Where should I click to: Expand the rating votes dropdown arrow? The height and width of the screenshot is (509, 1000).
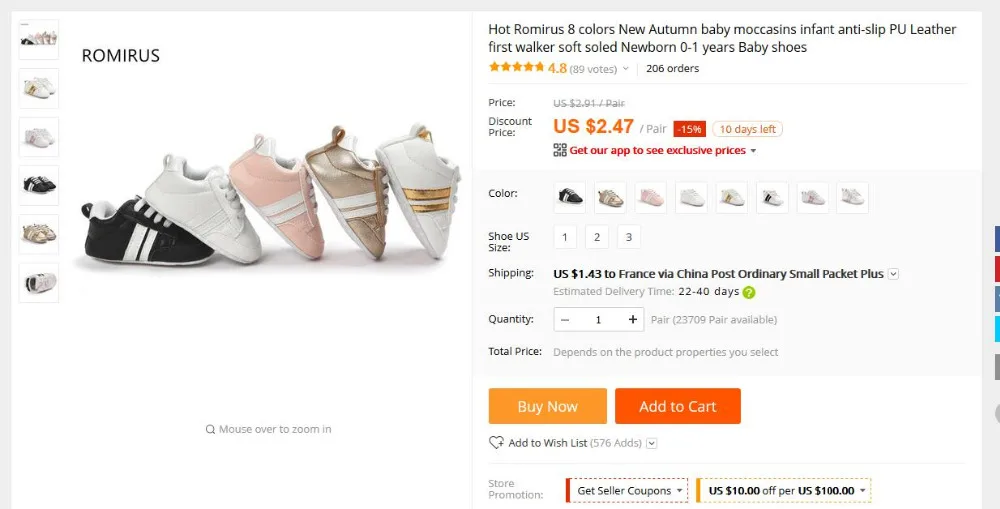pyautogui.click(x=626, y=69)
